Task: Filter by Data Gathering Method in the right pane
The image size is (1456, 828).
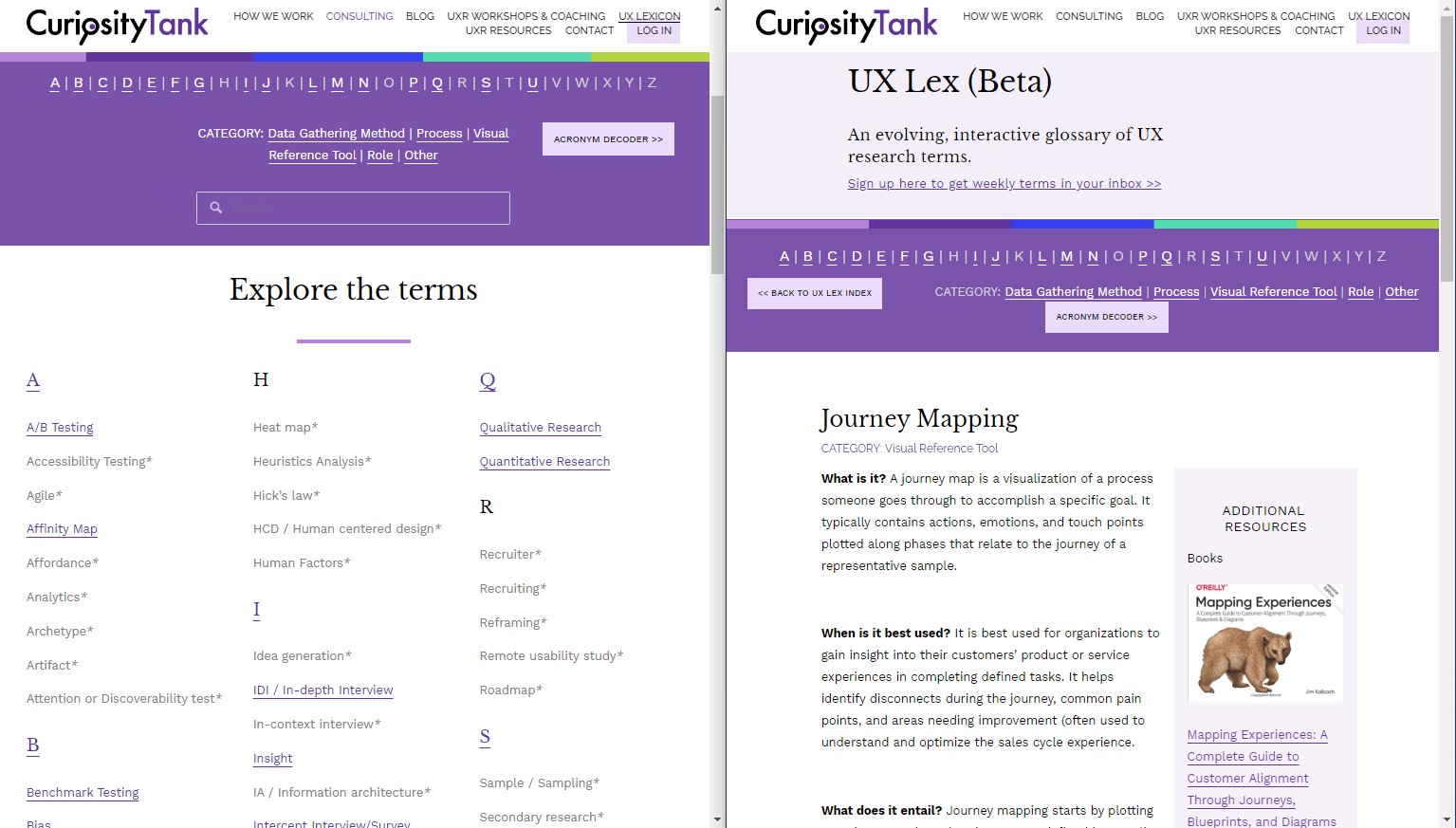Action: pos(1073,292)
